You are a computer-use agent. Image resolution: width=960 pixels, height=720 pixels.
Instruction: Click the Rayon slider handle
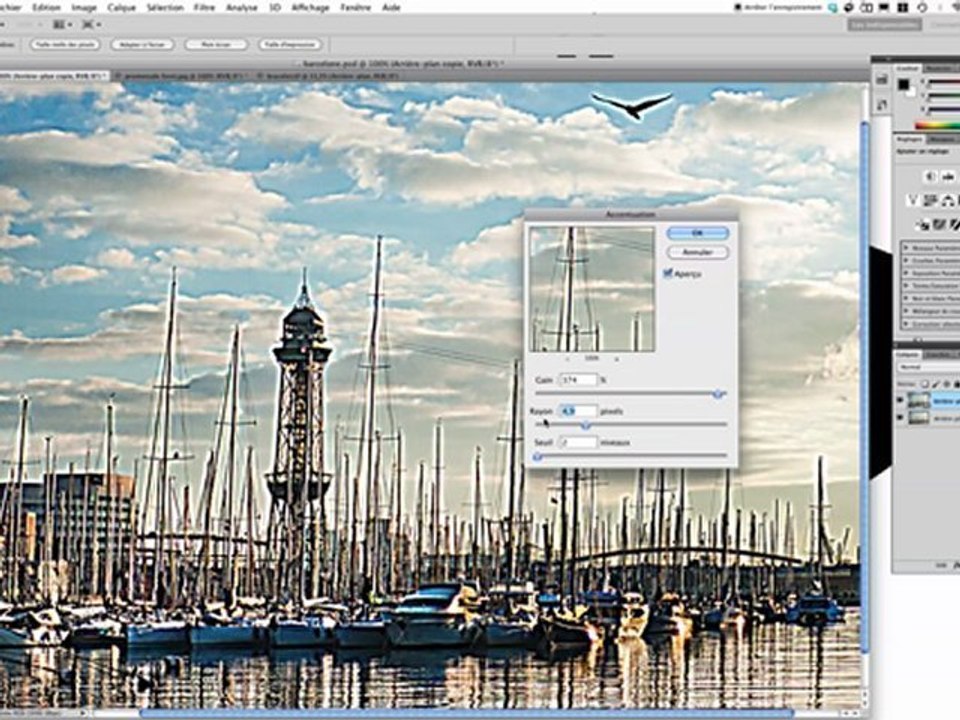[587, 425]
